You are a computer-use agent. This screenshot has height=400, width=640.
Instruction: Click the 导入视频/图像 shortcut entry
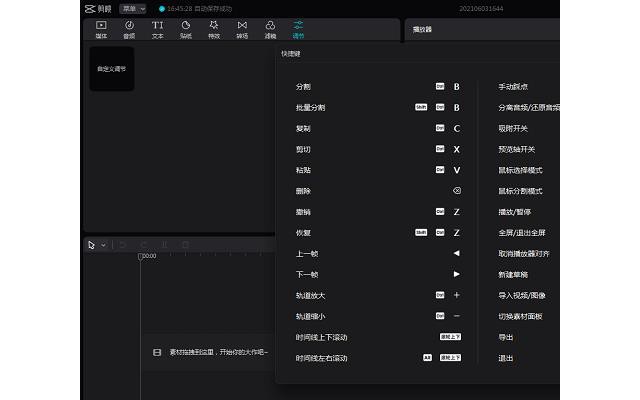pyautogui.click(x=522, y=295)
